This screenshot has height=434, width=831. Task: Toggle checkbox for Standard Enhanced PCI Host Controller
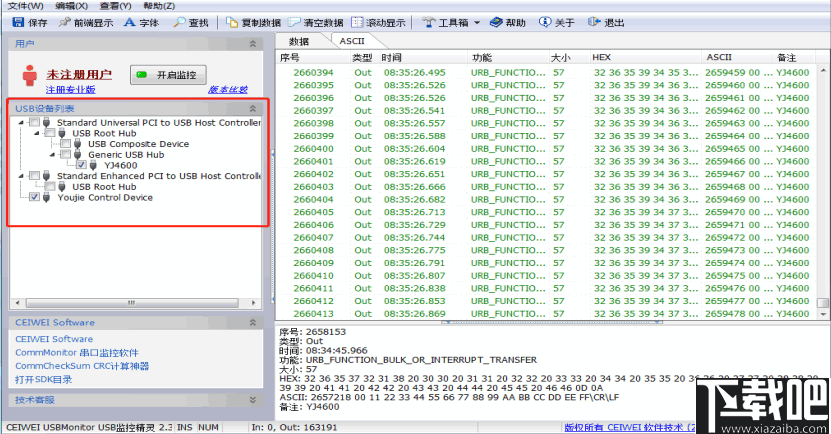(x=34, y=175)
